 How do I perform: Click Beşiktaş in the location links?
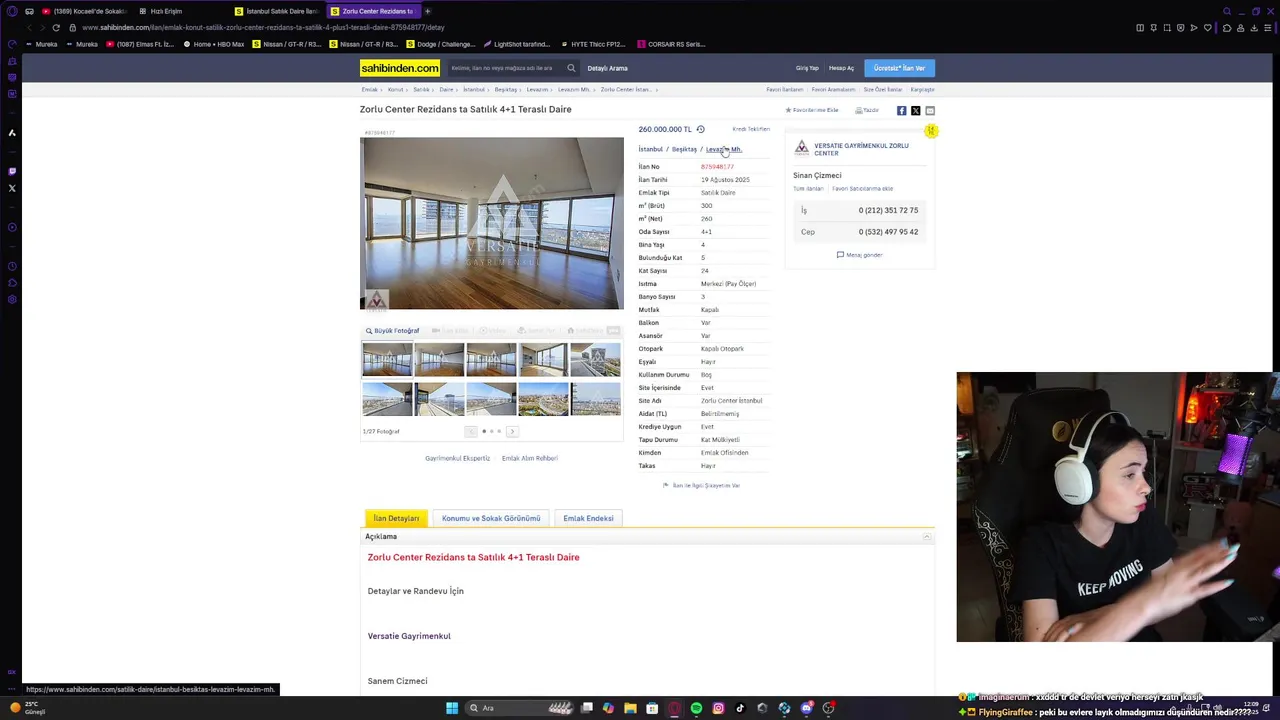[x=684, y=149]
